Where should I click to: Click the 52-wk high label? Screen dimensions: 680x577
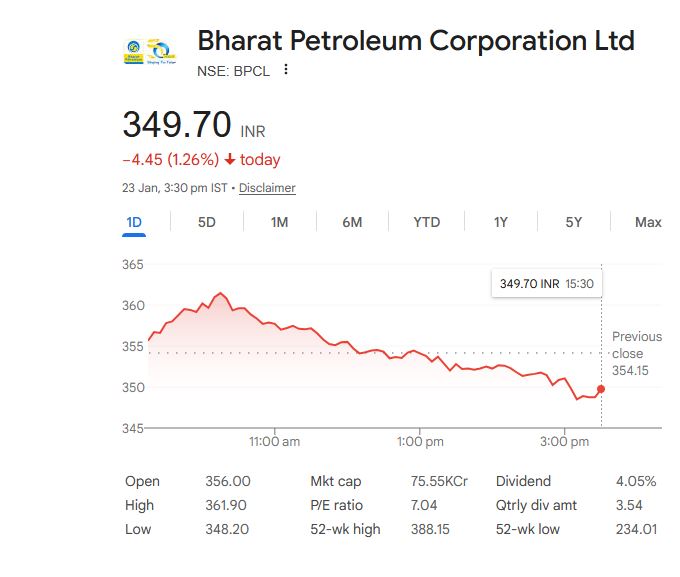coord(345,529)
